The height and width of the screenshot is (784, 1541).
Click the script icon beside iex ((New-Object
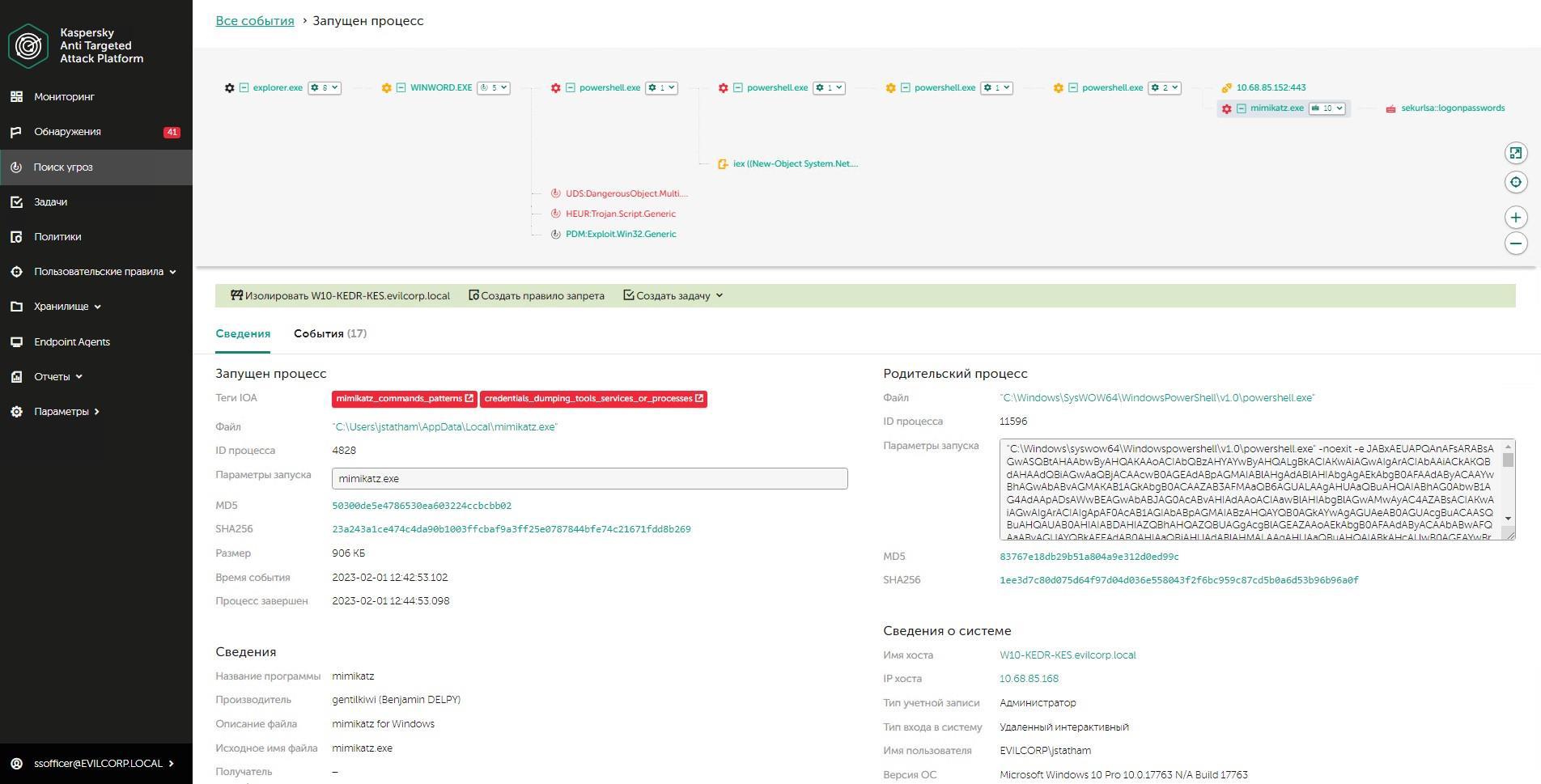tap(723, 164)
